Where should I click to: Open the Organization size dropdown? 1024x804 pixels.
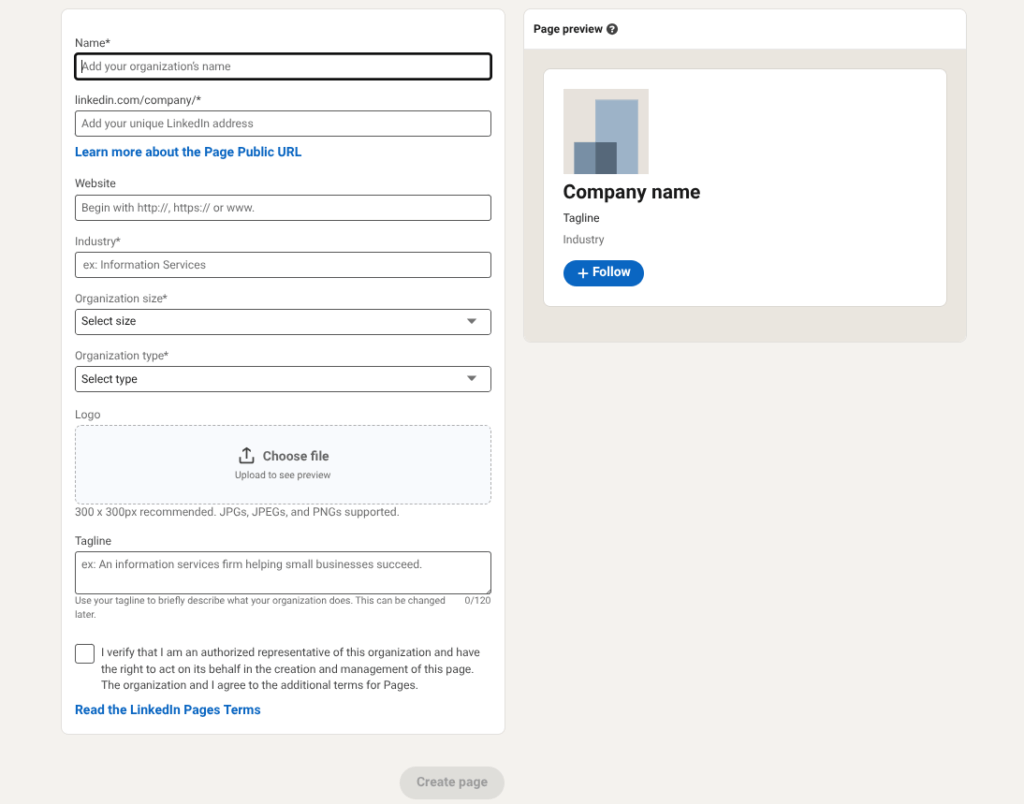click(283, 321)
